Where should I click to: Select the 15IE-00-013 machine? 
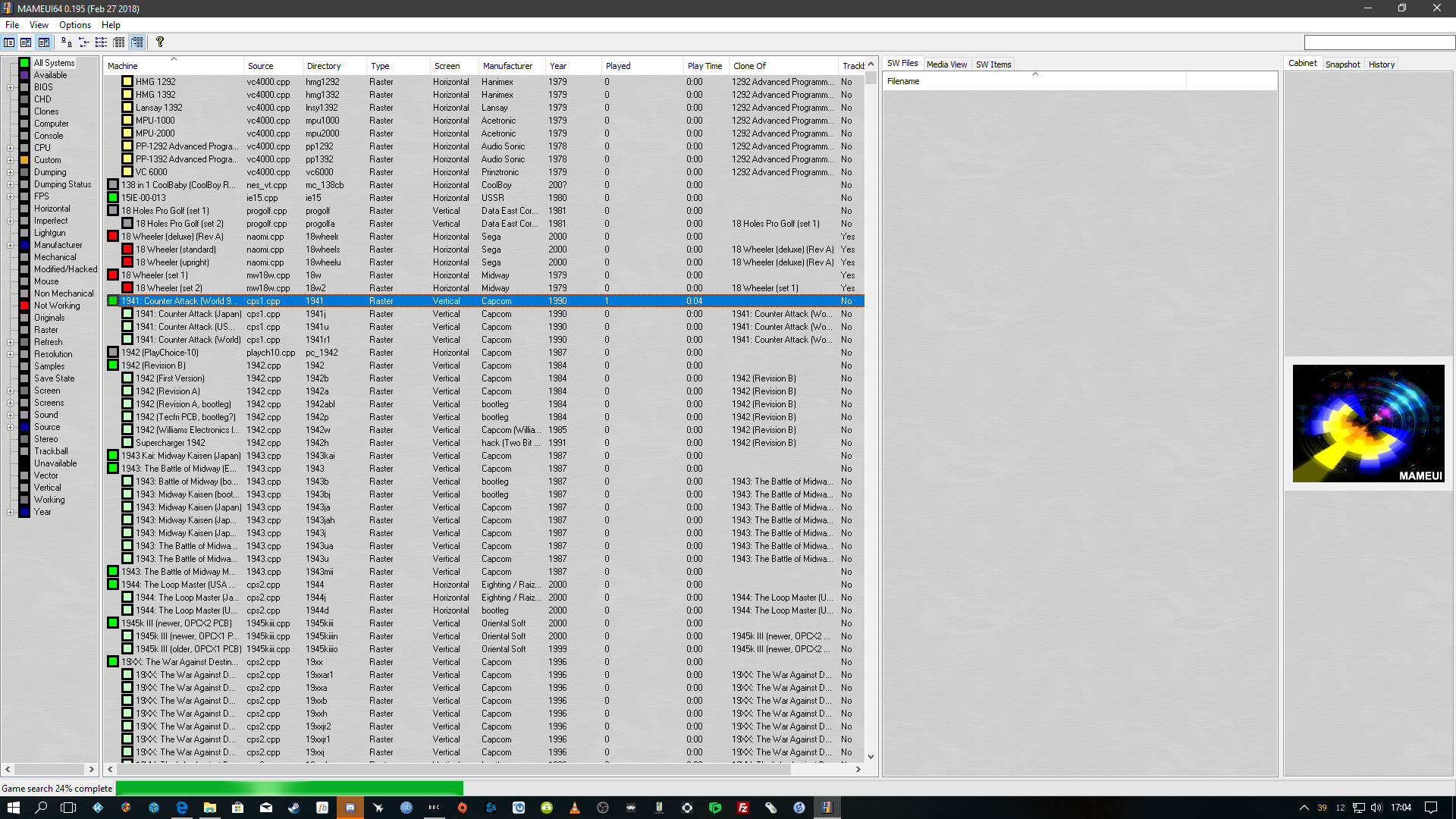coord(485,198)
